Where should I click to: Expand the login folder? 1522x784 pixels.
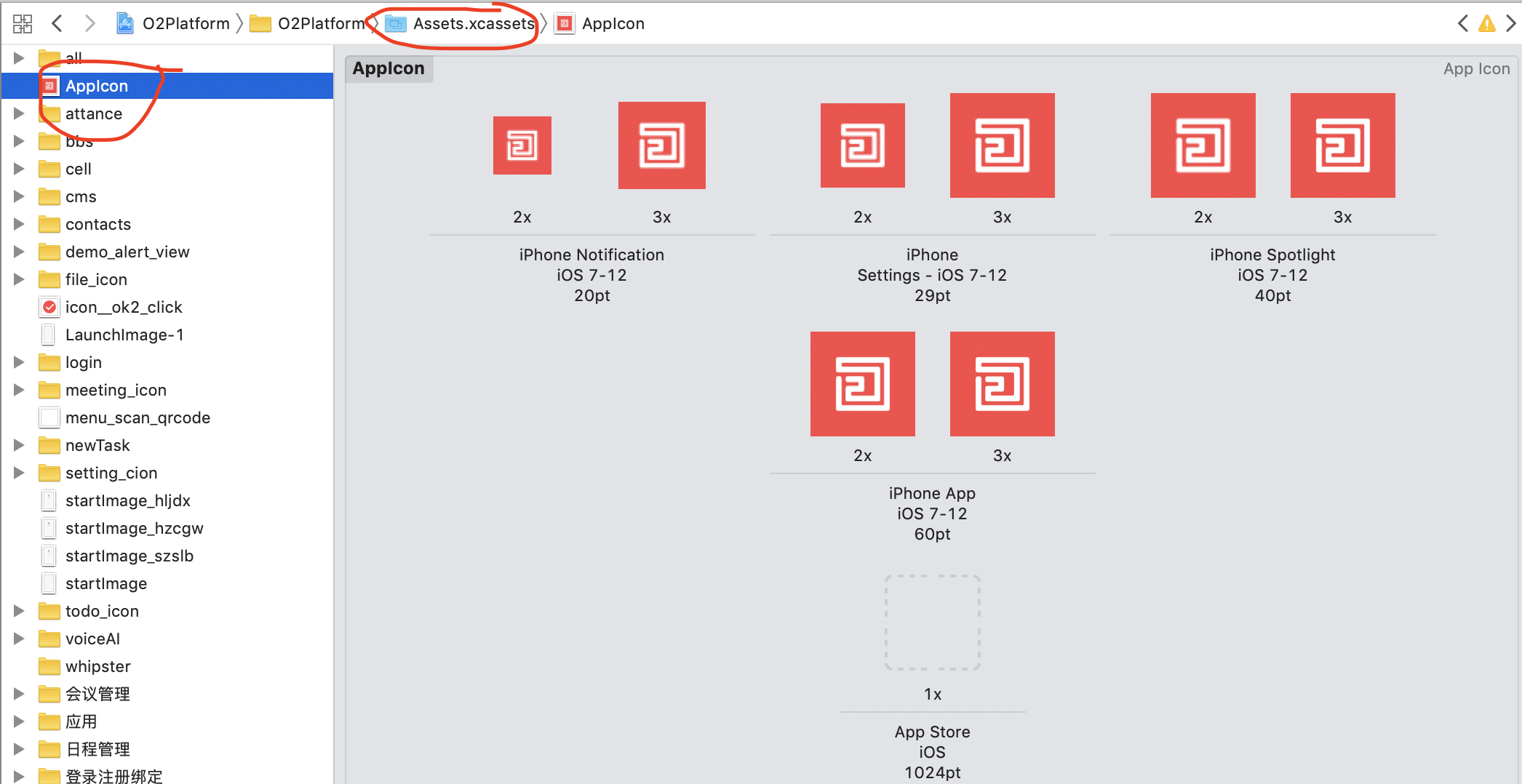[19, 362]
